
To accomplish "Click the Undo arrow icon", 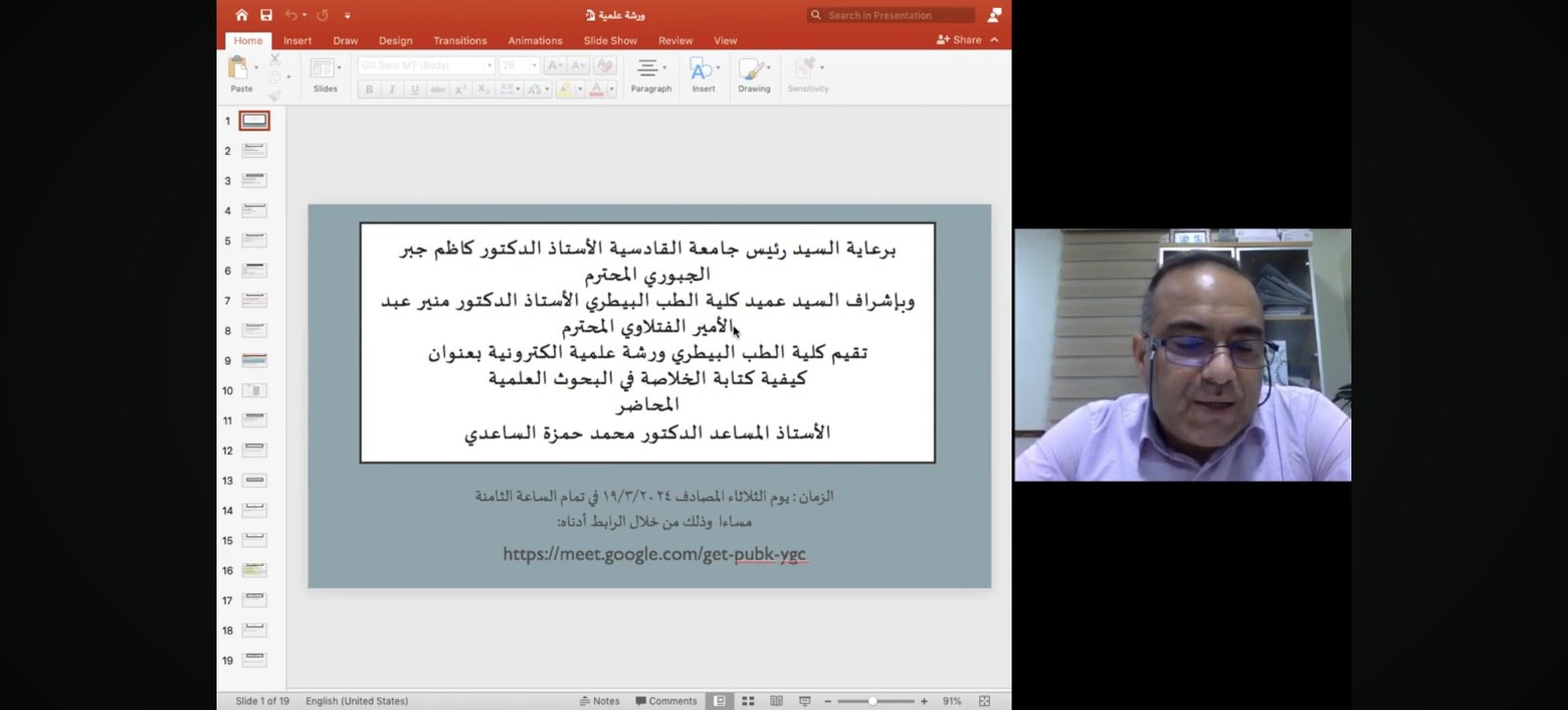I will coord(291,15).
